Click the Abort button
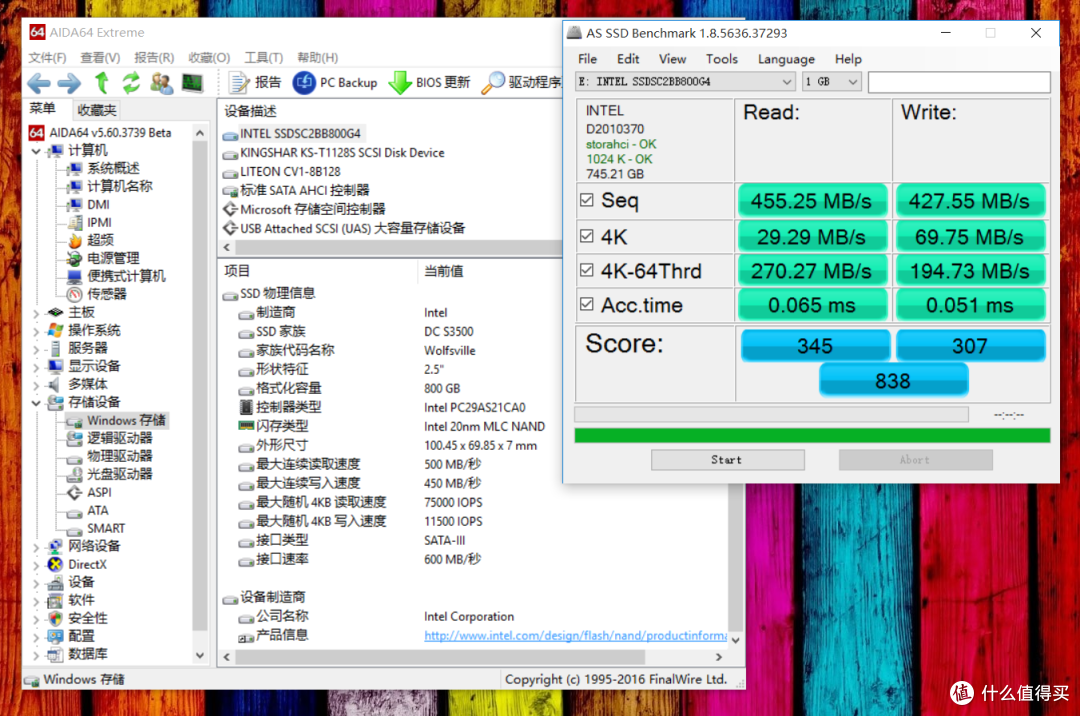The height and width of the screenshot is (716, 1080). click(915, 460)
